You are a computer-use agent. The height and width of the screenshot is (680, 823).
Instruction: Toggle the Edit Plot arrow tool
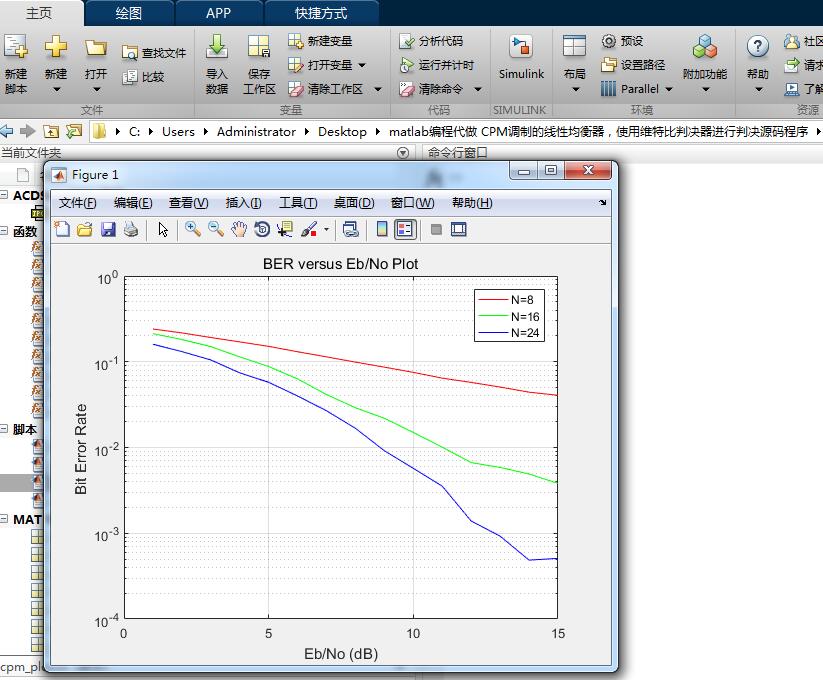coord(163,229)
